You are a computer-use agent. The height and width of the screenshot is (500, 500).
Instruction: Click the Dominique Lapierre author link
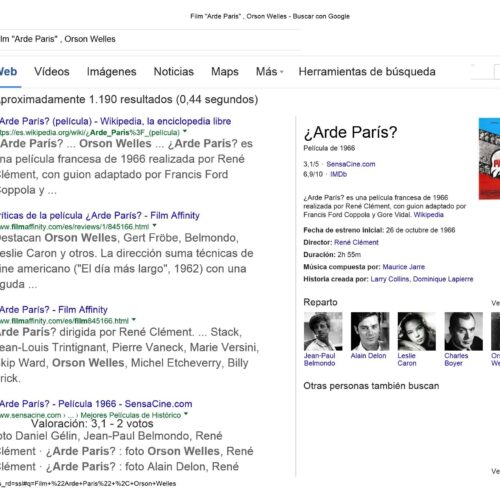point(443,279)
